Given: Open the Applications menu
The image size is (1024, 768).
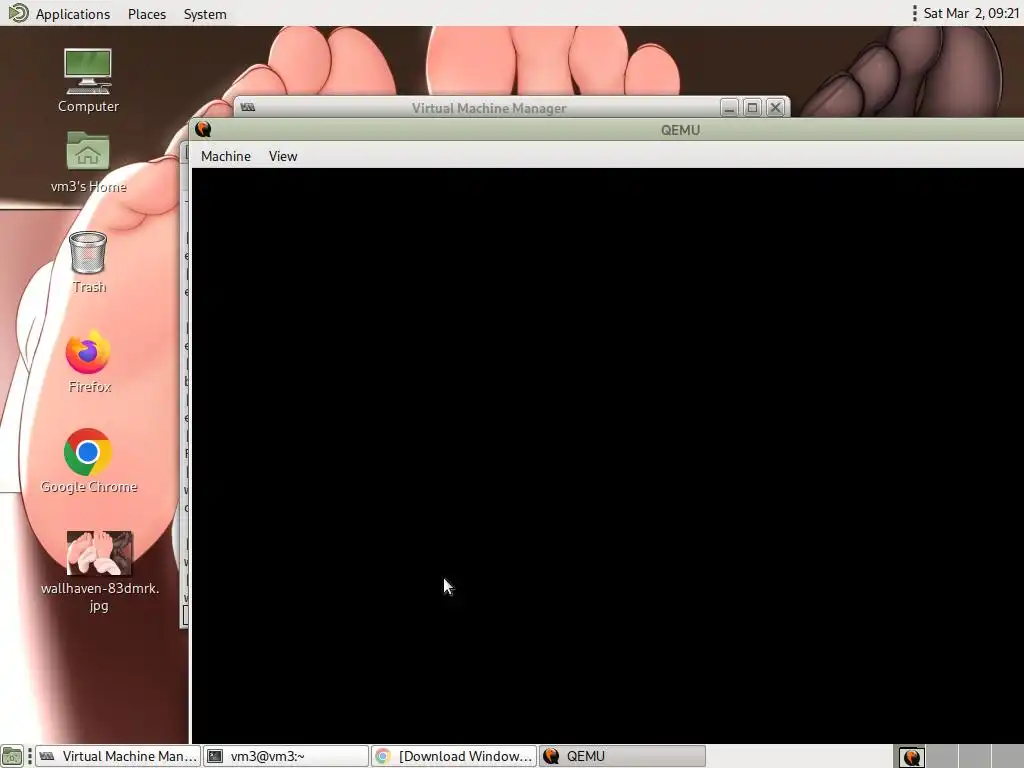Looking at the screenshot, I should (x=72, y=14).
